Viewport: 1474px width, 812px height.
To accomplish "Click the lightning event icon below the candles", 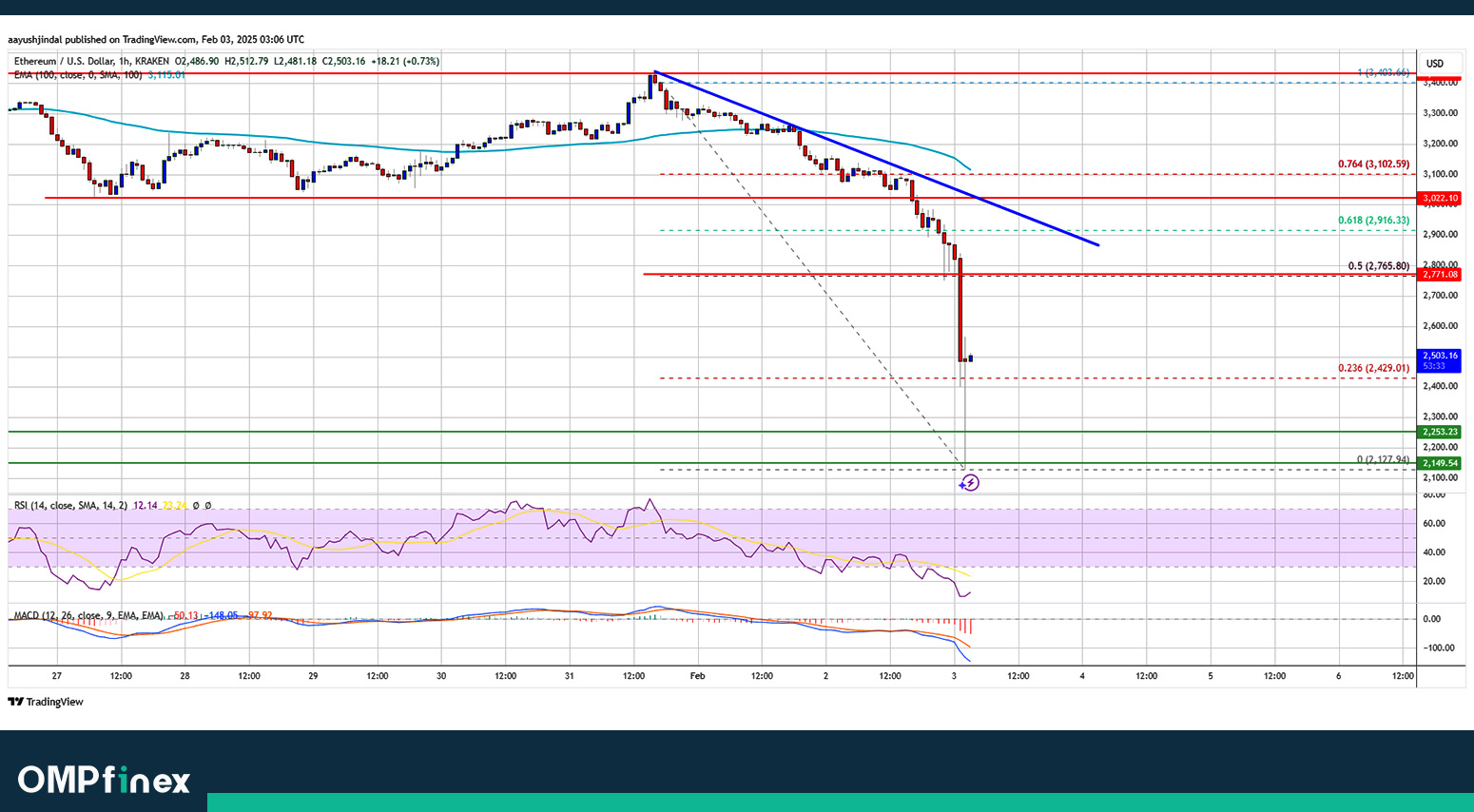I will coord(969,483).
